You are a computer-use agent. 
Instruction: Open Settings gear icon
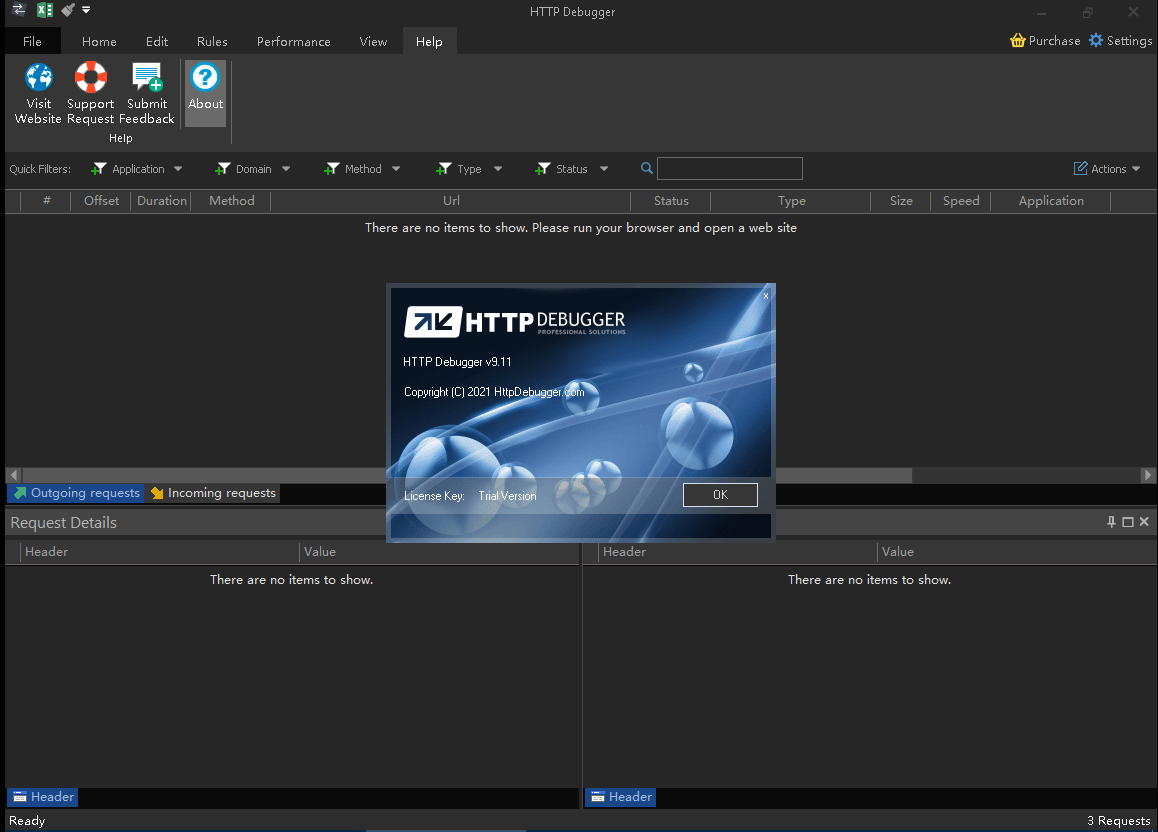pyautogui.click(x=1096, y=41)
